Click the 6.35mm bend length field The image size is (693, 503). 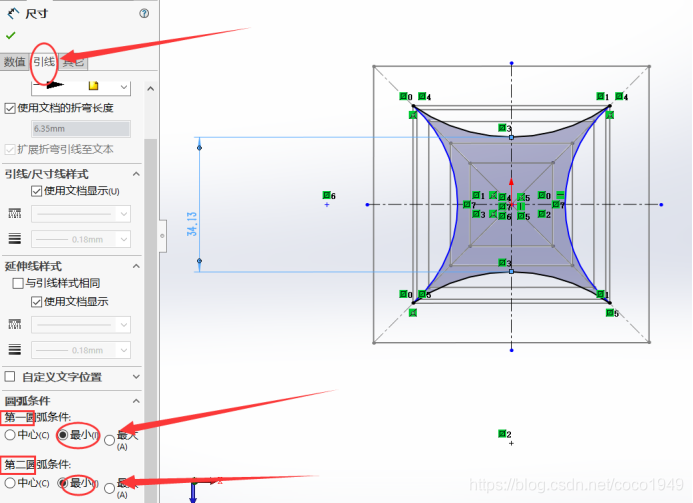click(x=81, y=129)
